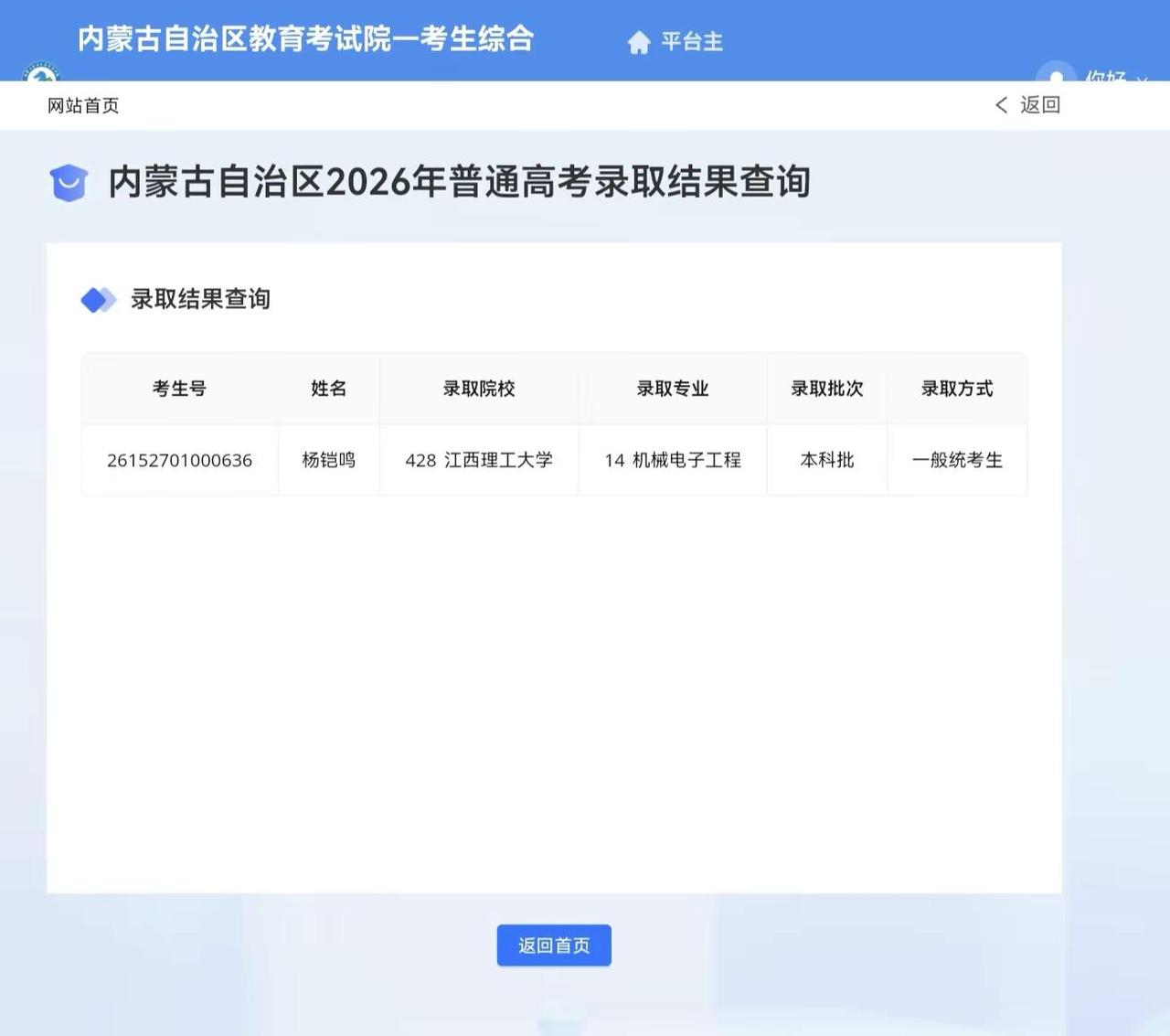
Task: Click the 录取院校 column header
Action: click(x=479, y=389)
